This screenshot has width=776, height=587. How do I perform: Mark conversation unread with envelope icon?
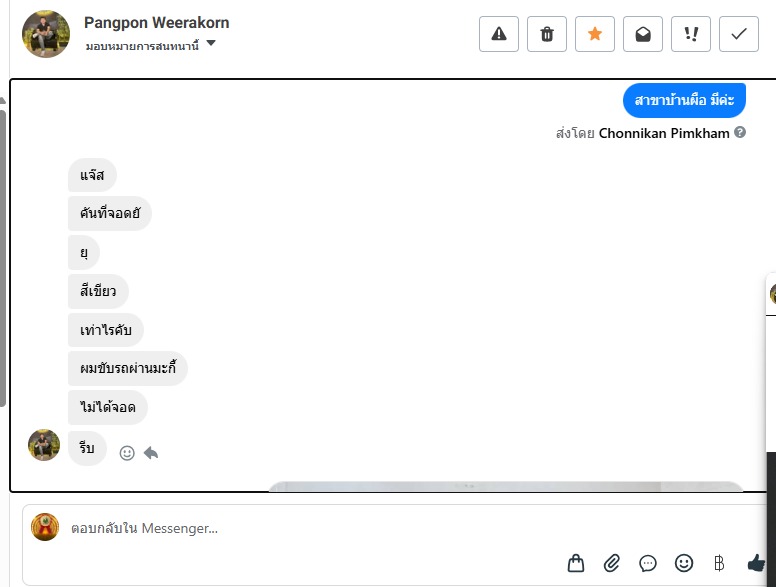pyautogui.click(x=642, y=34)
